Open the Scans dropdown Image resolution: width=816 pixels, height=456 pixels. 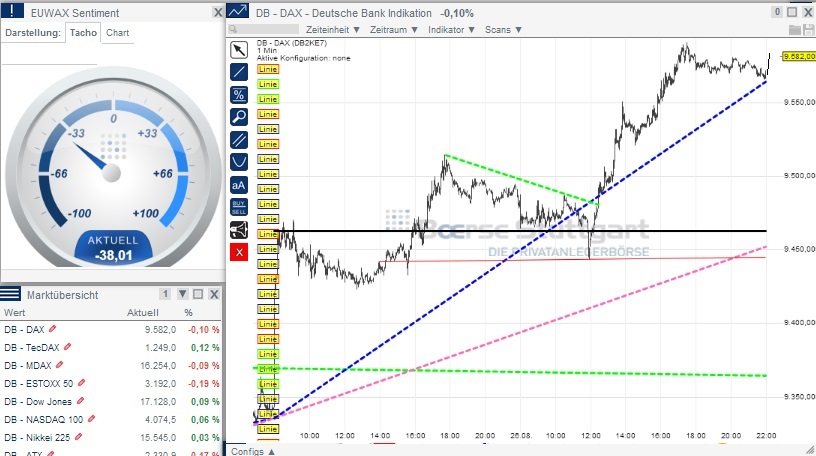(503, 30)
